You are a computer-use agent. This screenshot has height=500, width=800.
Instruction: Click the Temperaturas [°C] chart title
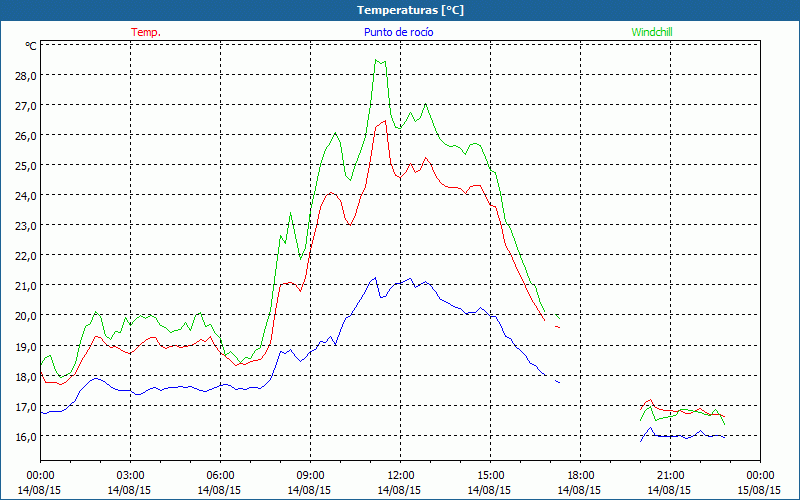410,10
